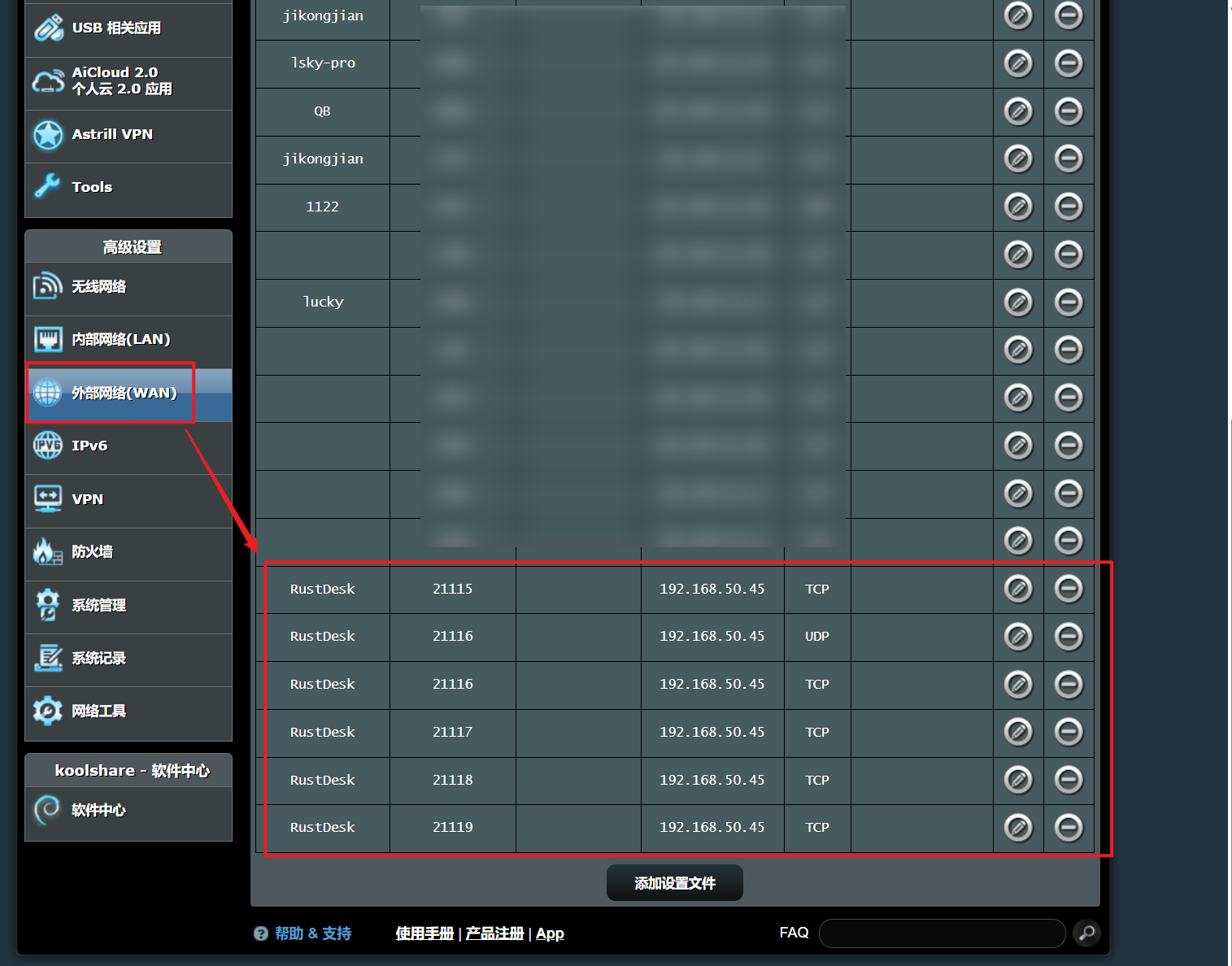
Task: Click FAQ search magnifier icon
Action: tap(1087, 933)
